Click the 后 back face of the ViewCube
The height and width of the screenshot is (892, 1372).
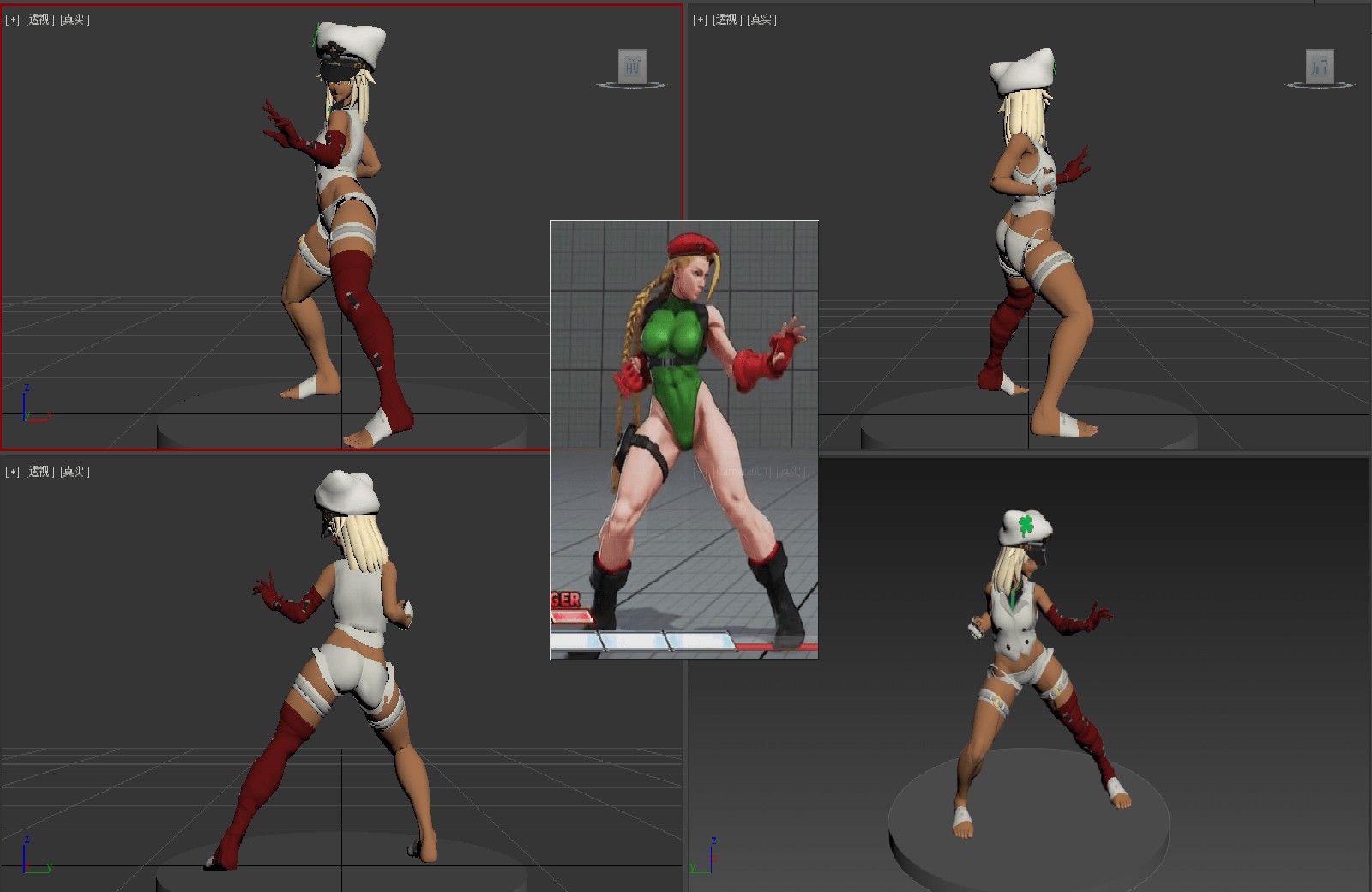click(x=1320, y=66)
